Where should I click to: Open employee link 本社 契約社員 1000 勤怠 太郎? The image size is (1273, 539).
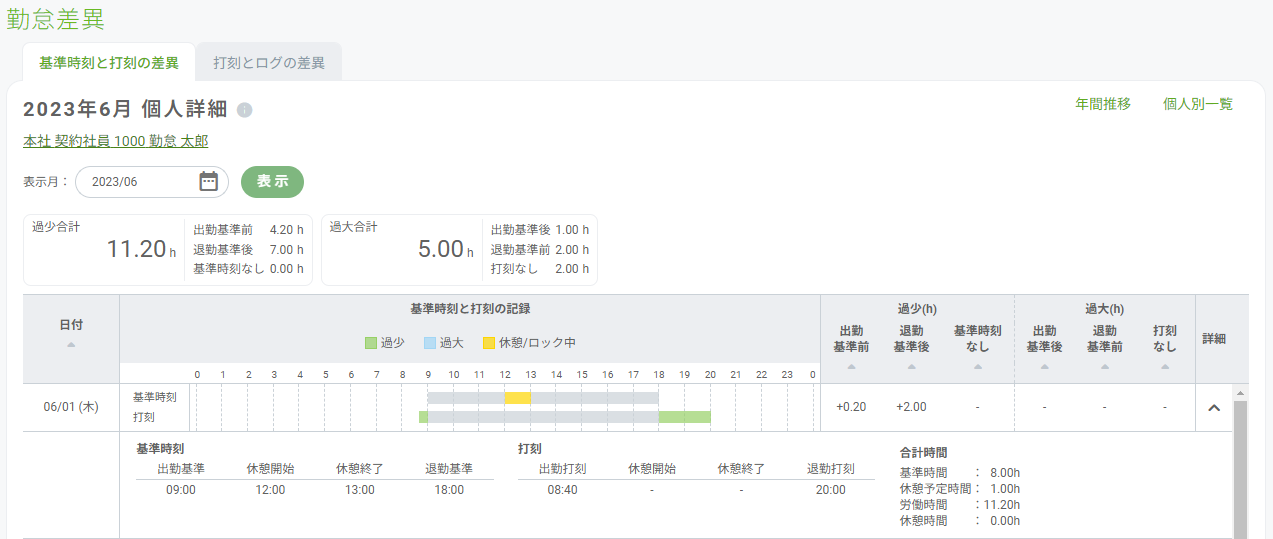tap(115, 142)
